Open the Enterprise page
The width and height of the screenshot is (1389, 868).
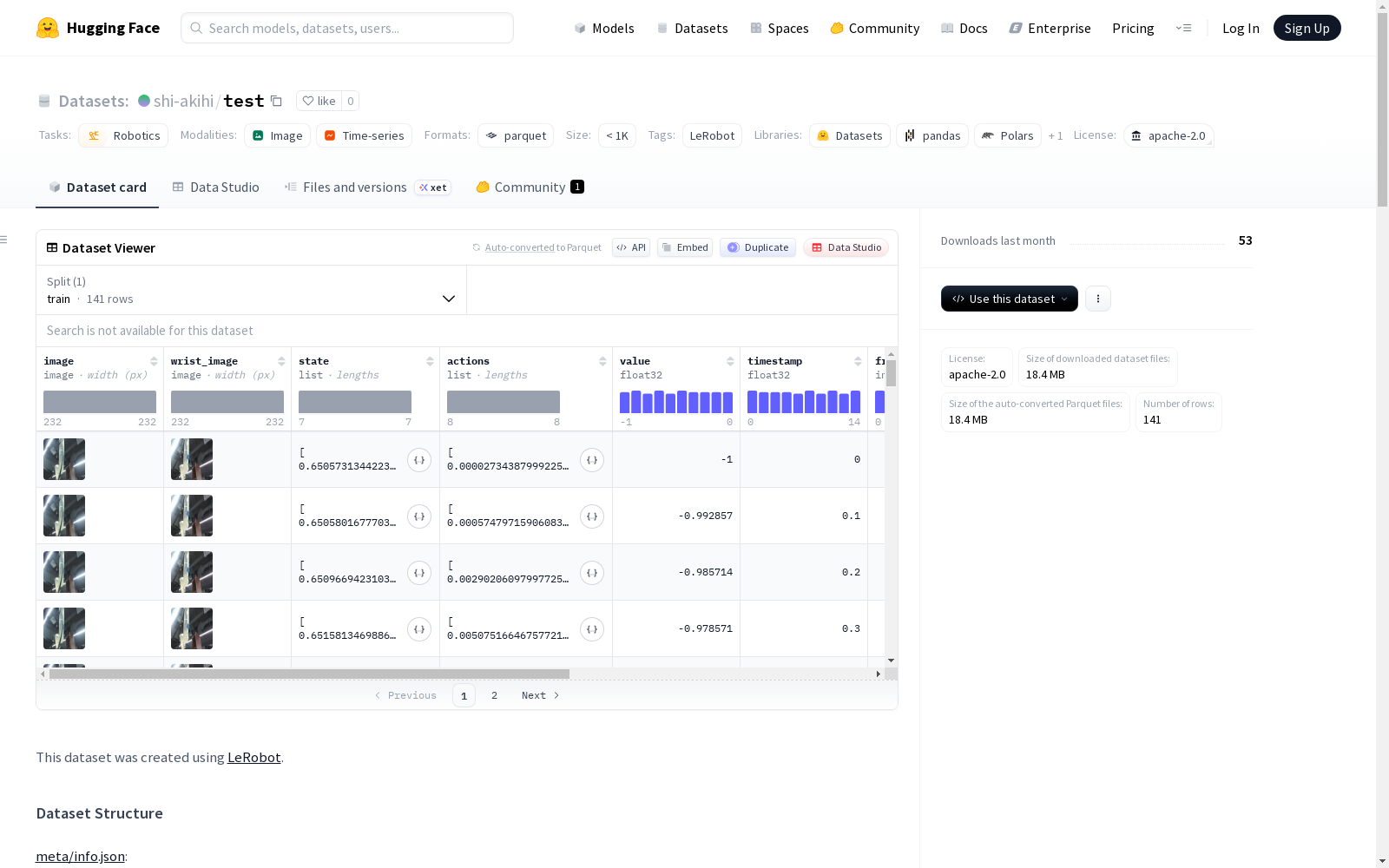pos(1050,28)
